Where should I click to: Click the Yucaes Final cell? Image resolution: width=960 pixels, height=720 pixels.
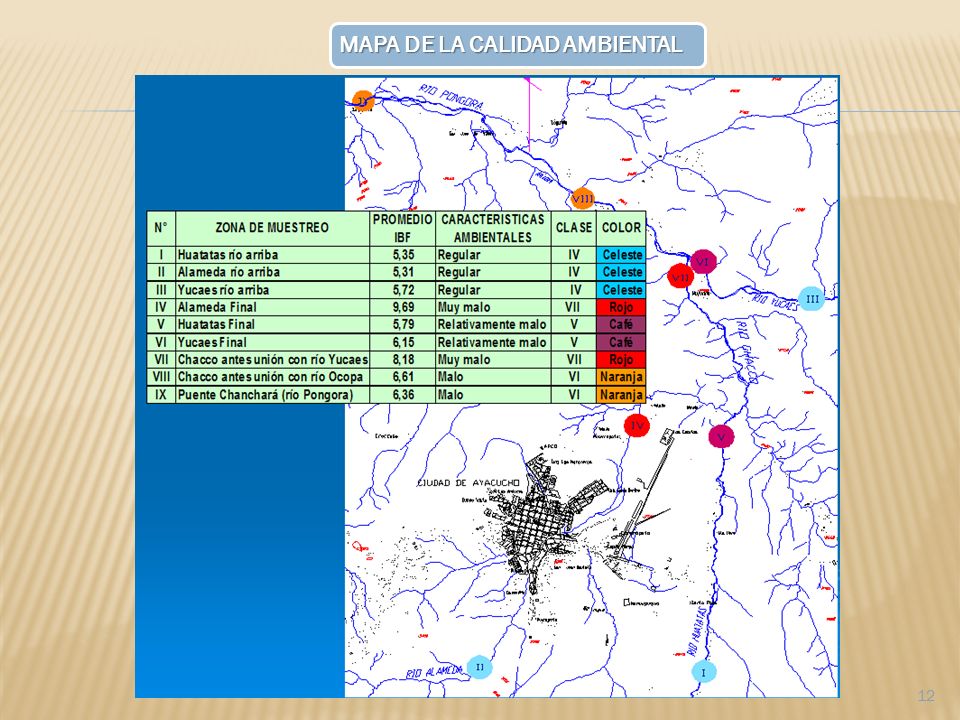pyautogui.click(x=272, y=342)
